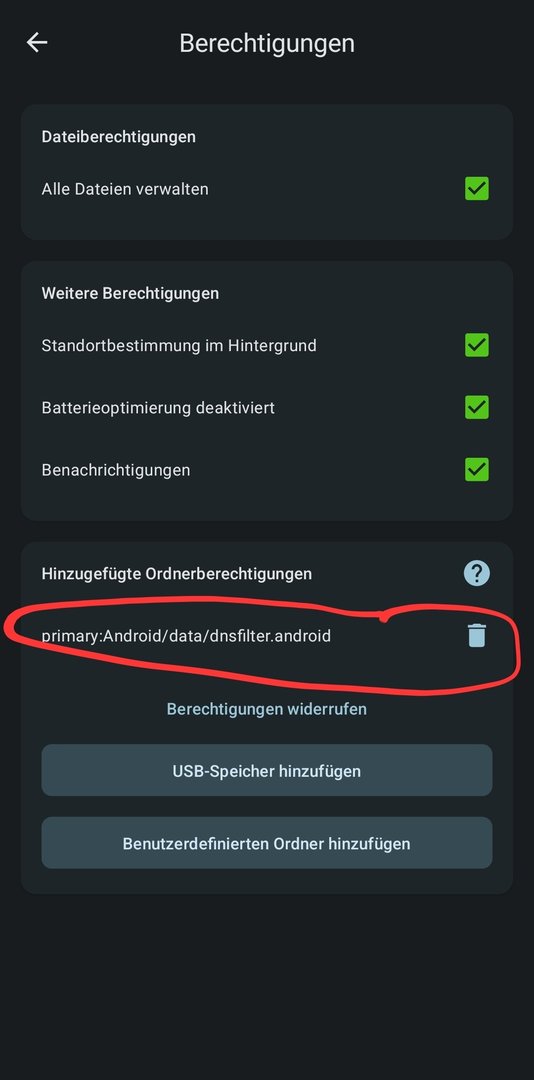Screen dimensions: 534x1080
Task: Uncheck the Alle Dateien verwalten checkbox
Action: pyautogui.click(x=477, y=189)
